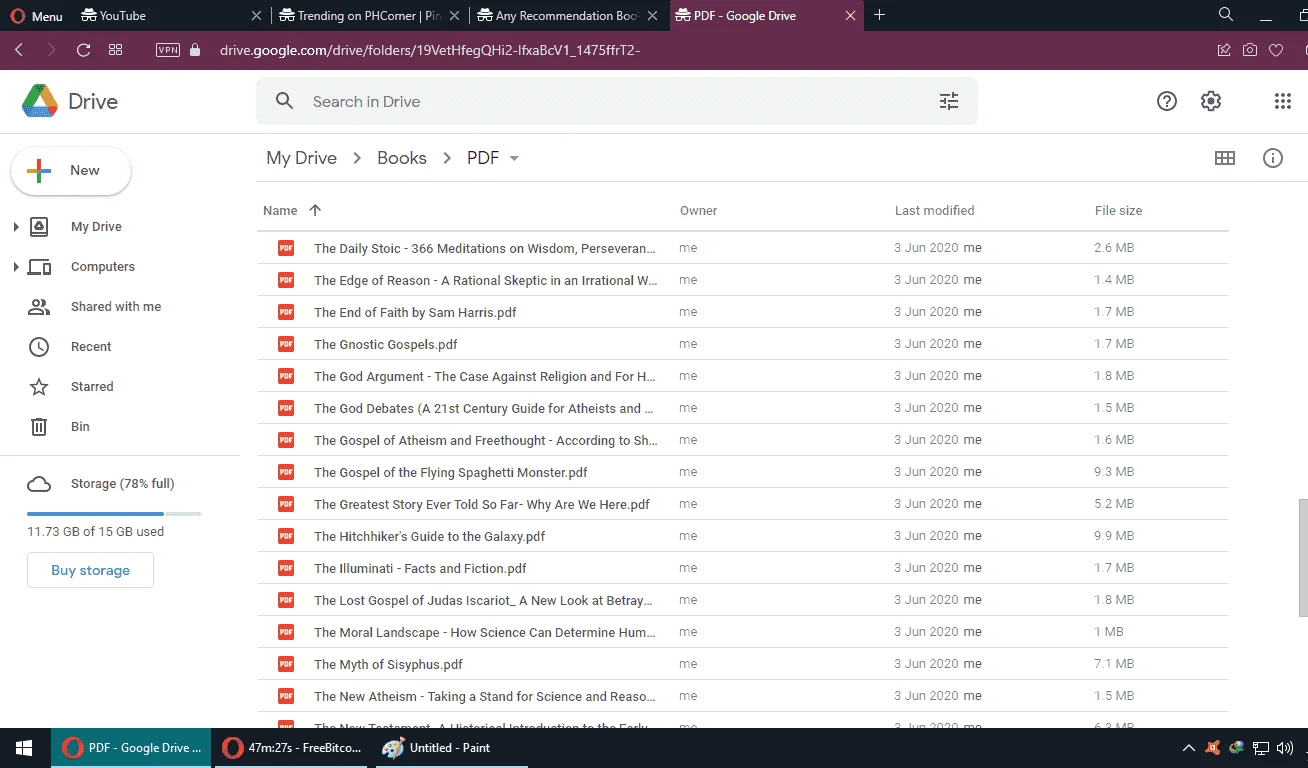This screenshot has height=768, width=1308.
Task: Click the Buy storage button
Action: [x=91, y=570]
